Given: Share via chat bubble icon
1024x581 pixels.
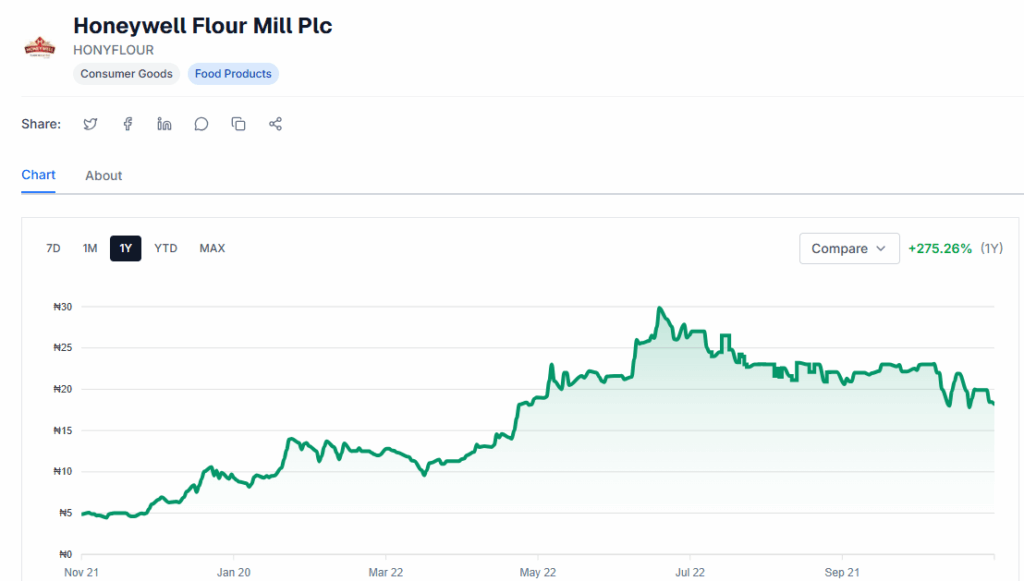Looking at the screenshot, I should coord(201,124).
